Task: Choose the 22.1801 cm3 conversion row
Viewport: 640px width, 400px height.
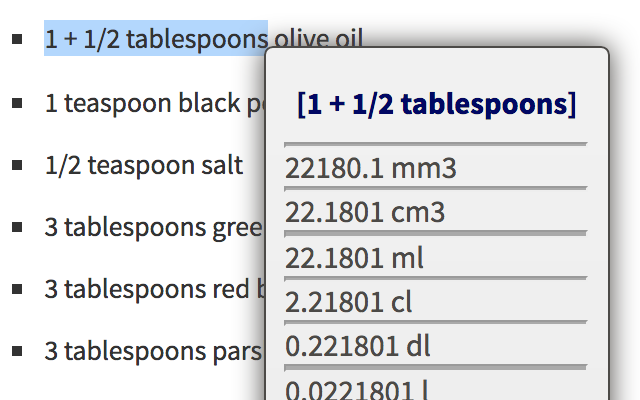Action: click(436, 212)
